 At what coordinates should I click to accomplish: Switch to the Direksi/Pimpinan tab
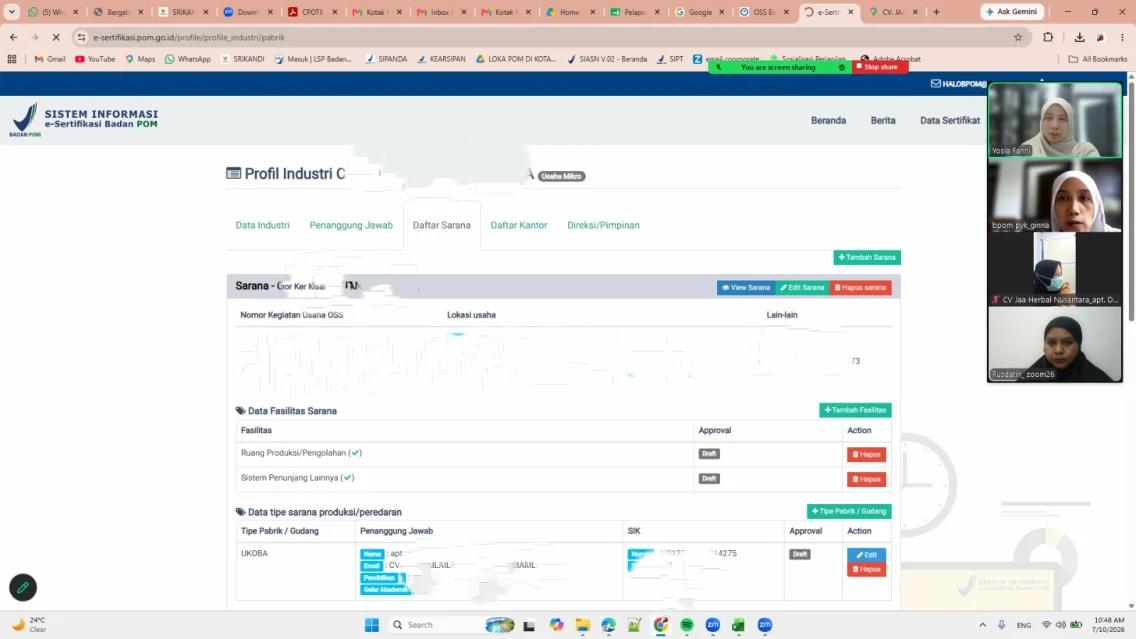click(x=603, y=225)
